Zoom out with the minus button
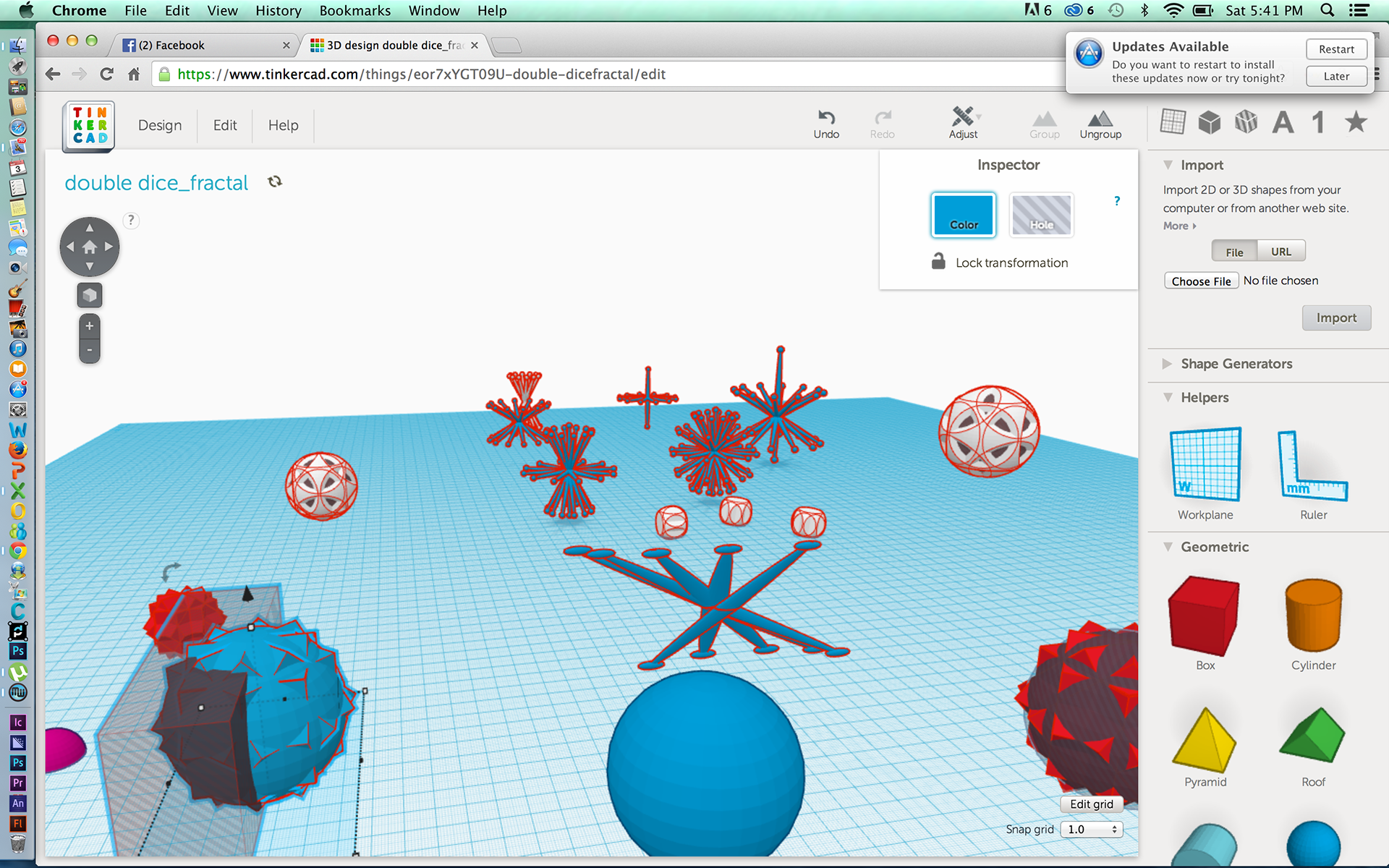The height and width of the screenshot is (868, 1389). point(90,350)
